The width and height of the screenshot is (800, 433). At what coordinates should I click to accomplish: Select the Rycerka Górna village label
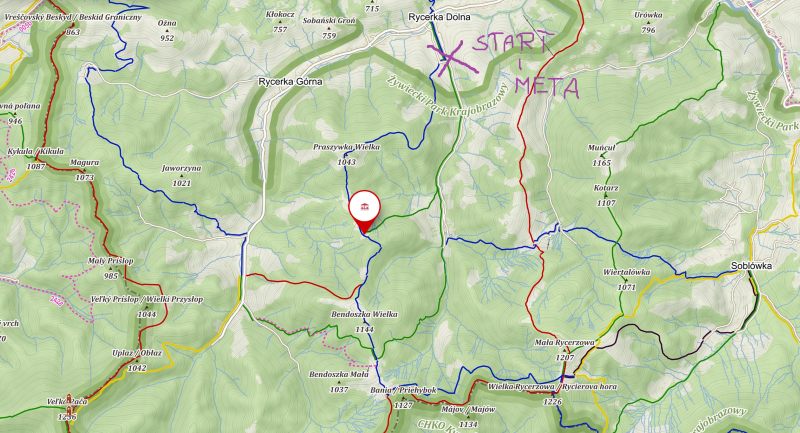[290, 81]
